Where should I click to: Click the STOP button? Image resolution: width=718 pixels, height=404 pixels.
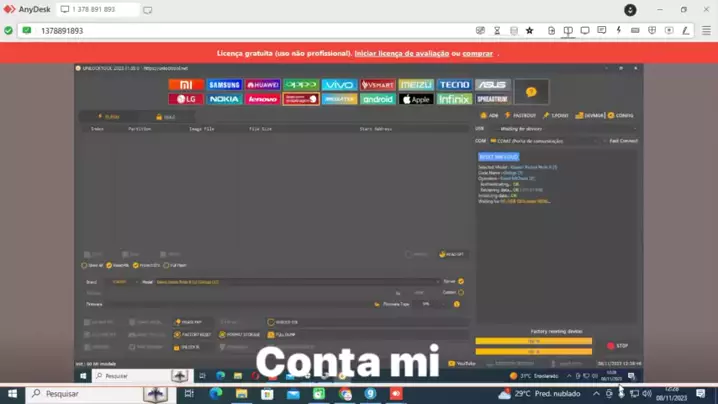618,346
